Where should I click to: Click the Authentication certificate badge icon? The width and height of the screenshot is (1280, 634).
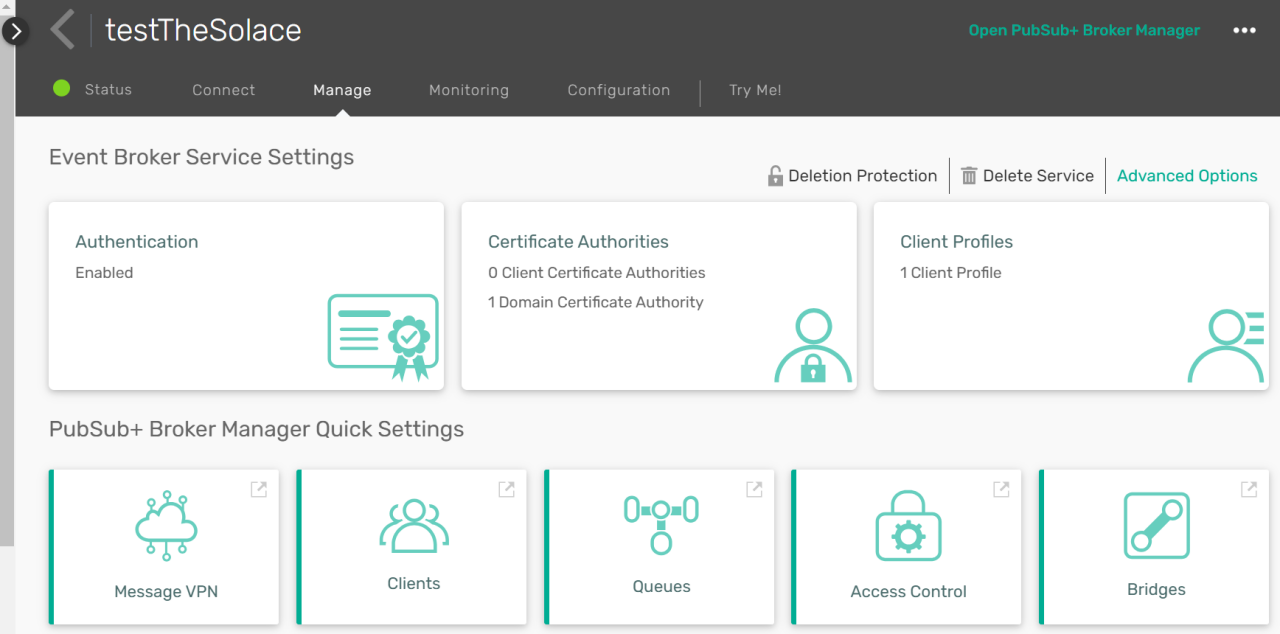point(383,337)
